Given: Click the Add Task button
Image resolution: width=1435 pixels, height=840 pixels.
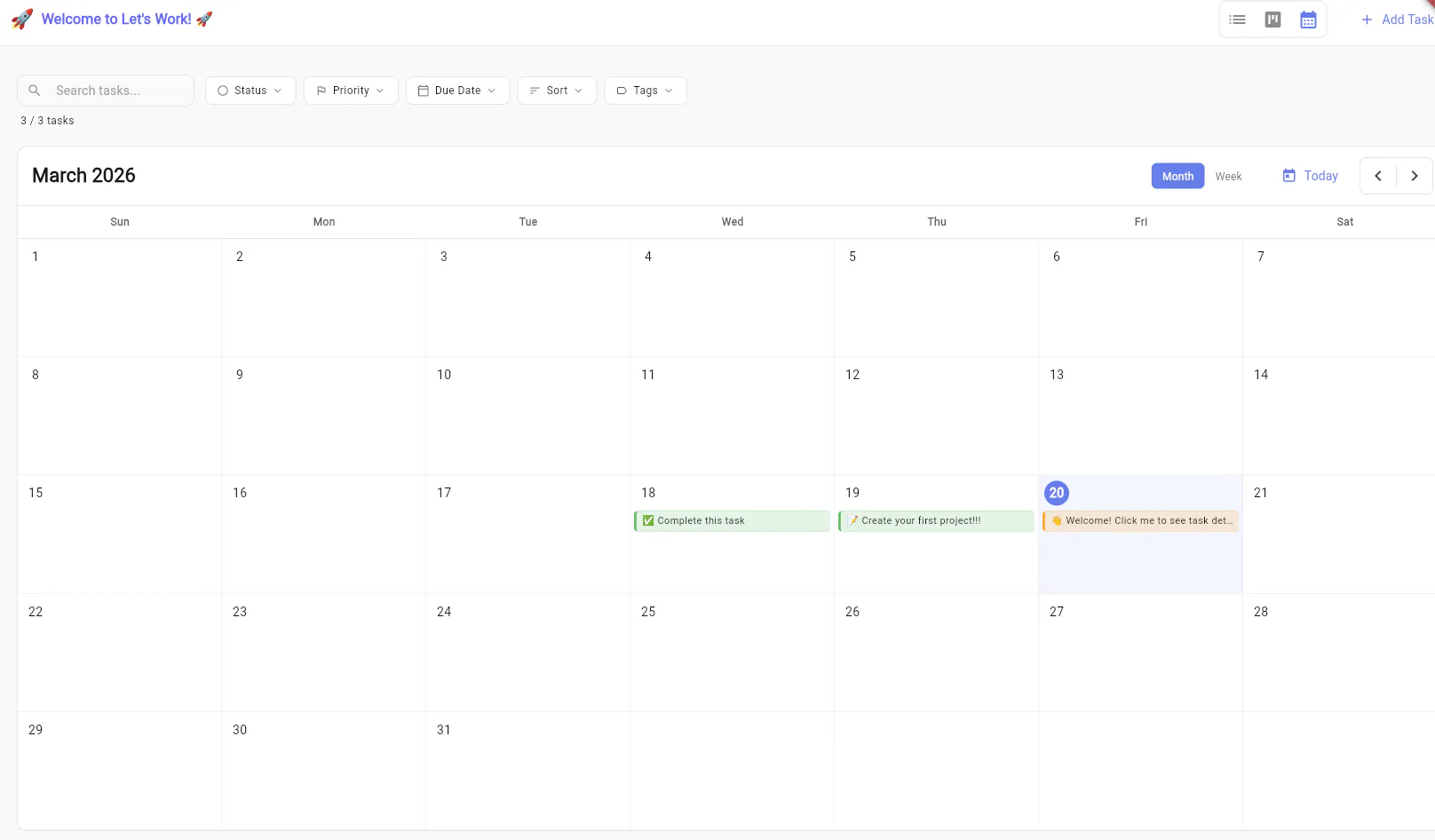Looking at the screenshot, I should click(1397, 20).
